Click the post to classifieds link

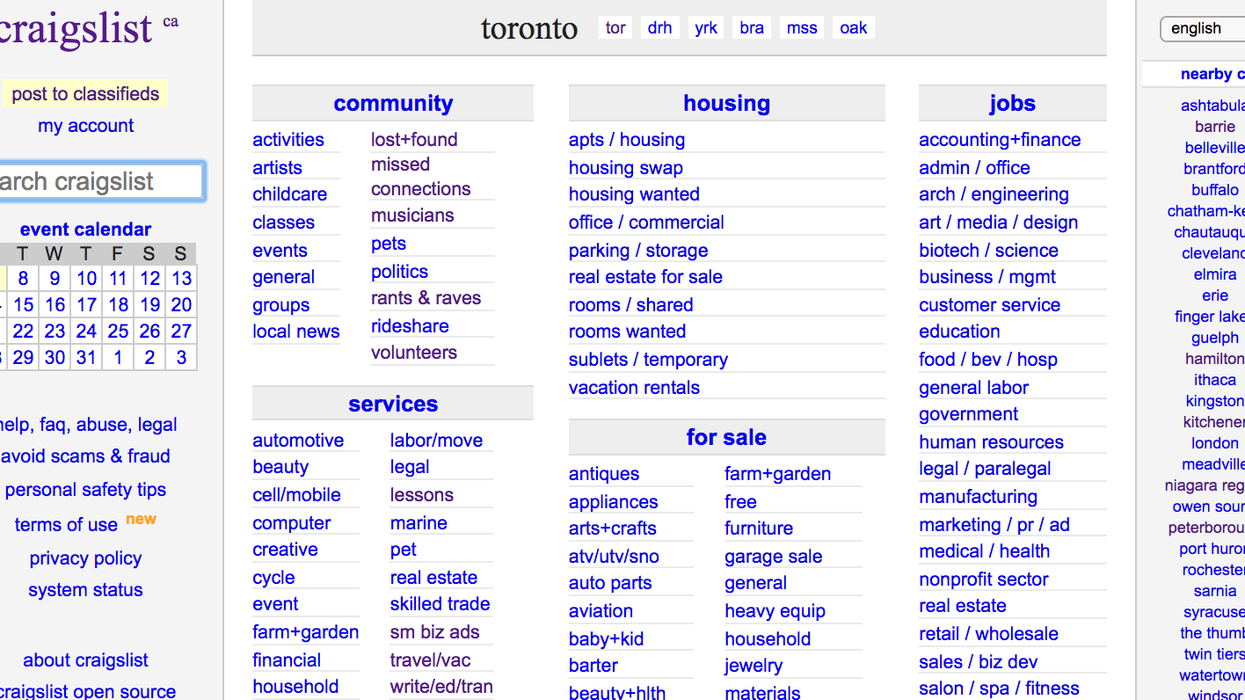(86, 94)
